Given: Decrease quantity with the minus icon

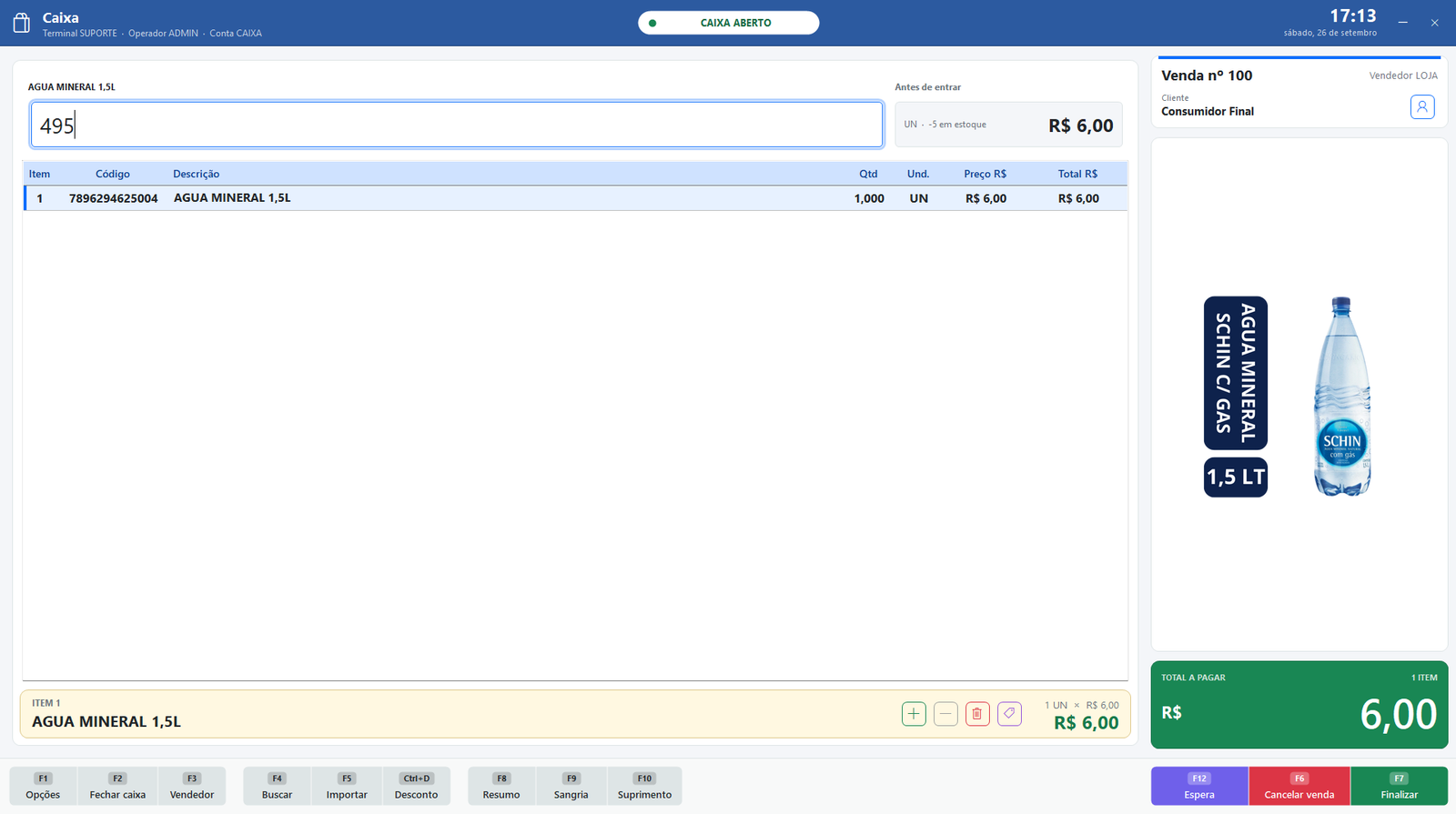Looking at the screenshot, I should tap(945, 714).
